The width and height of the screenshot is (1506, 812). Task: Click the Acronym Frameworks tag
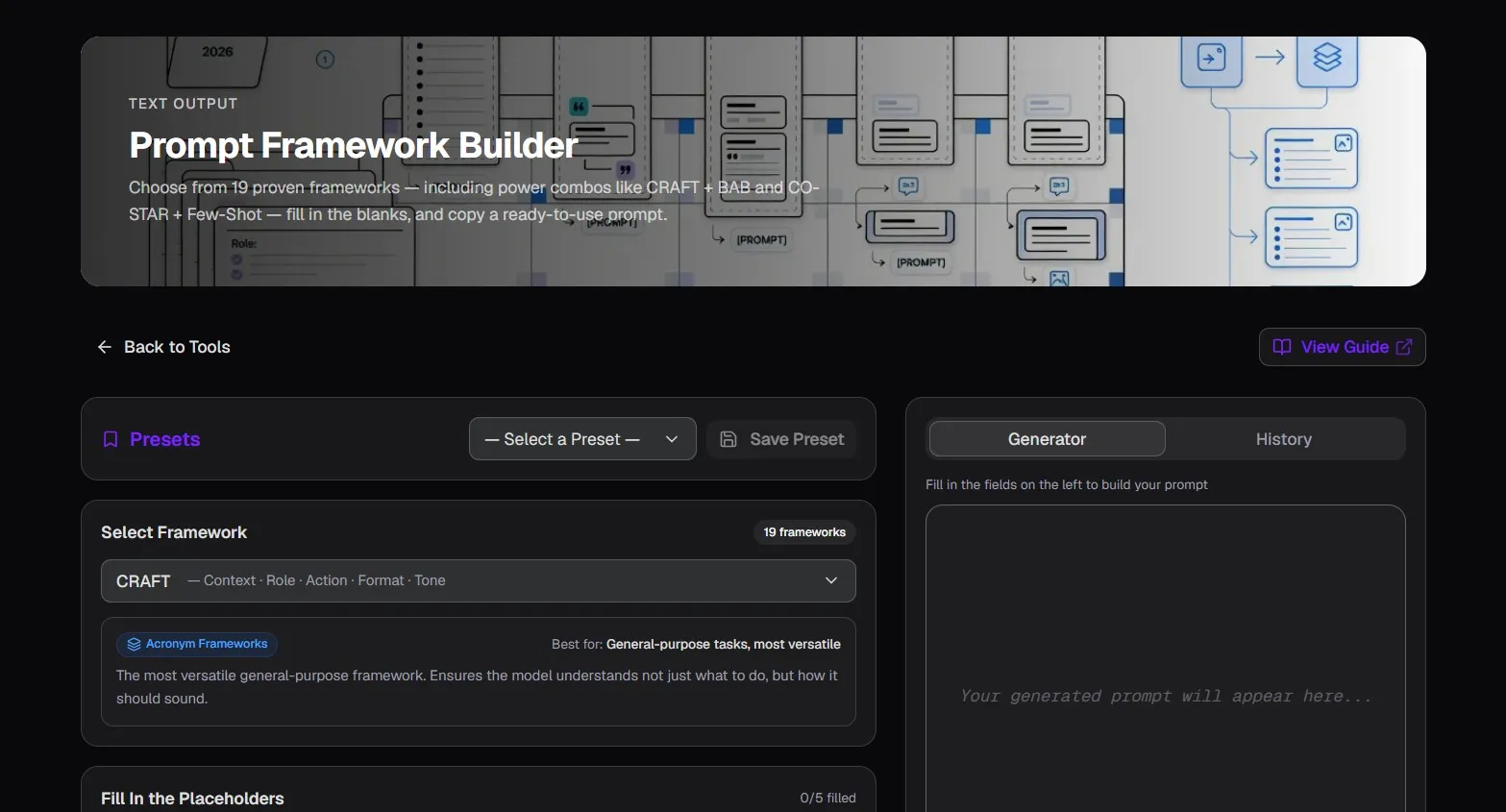pos(197,644)
